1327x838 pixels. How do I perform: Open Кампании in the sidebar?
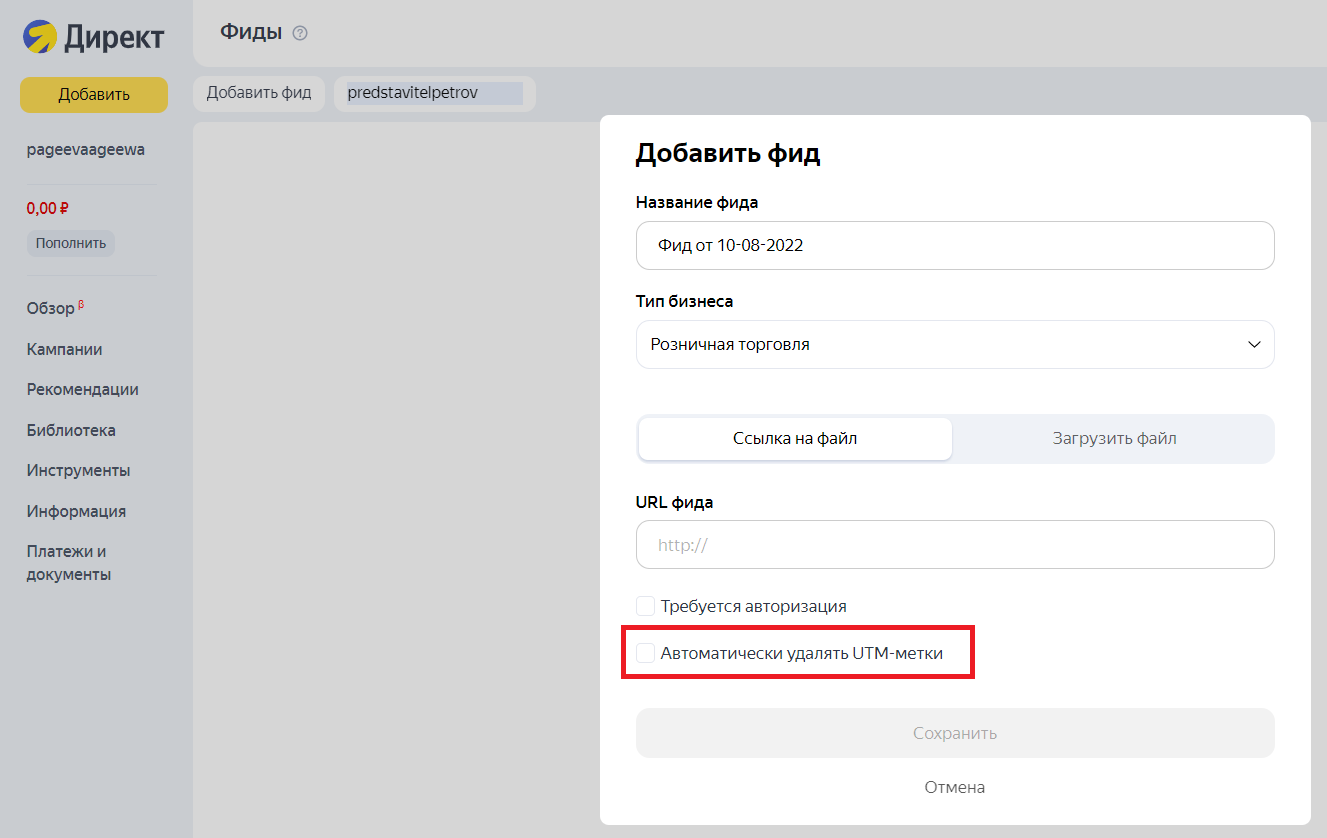point(65,349)
